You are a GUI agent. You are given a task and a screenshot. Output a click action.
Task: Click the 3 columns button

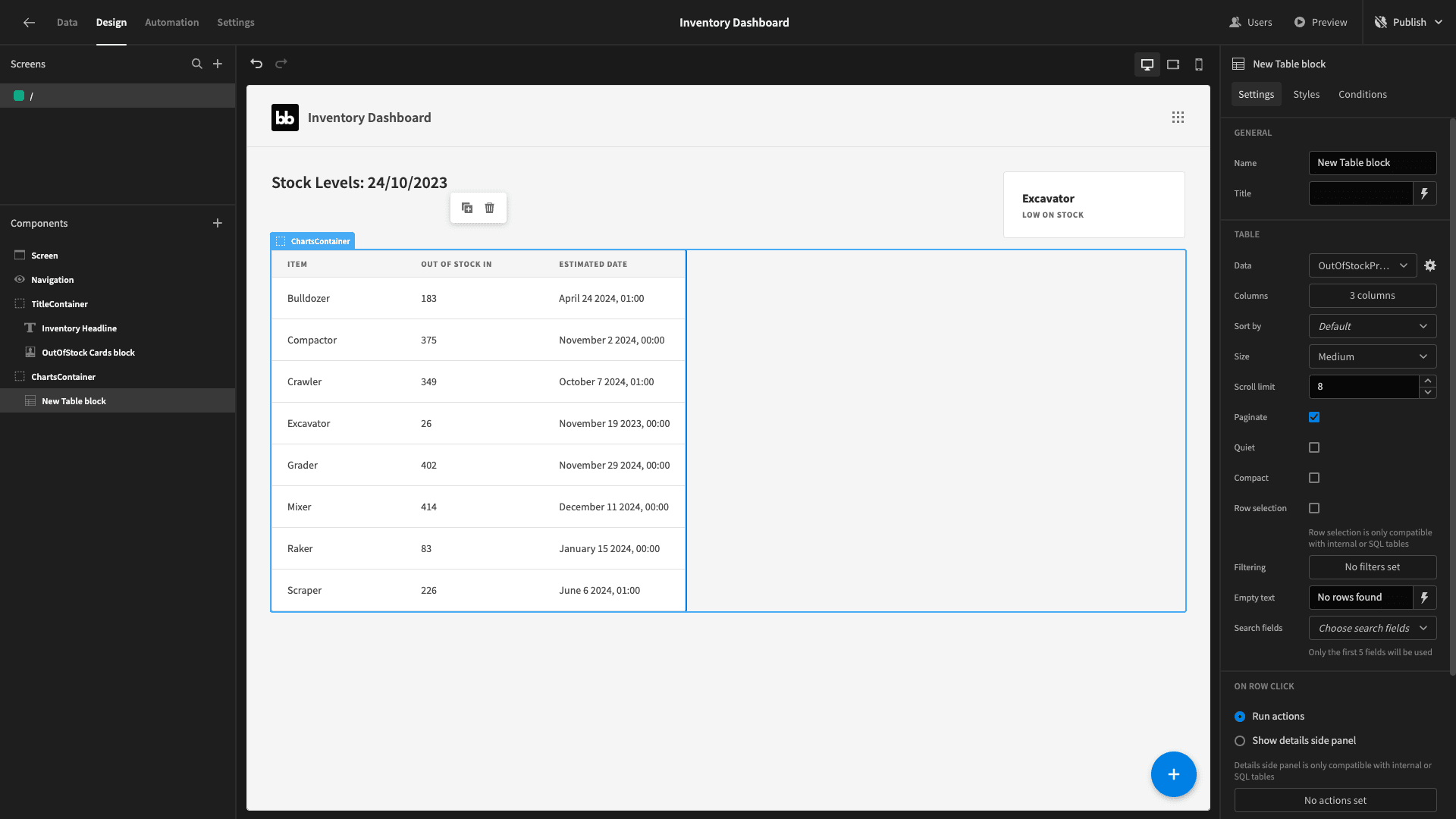point(1373,296)
